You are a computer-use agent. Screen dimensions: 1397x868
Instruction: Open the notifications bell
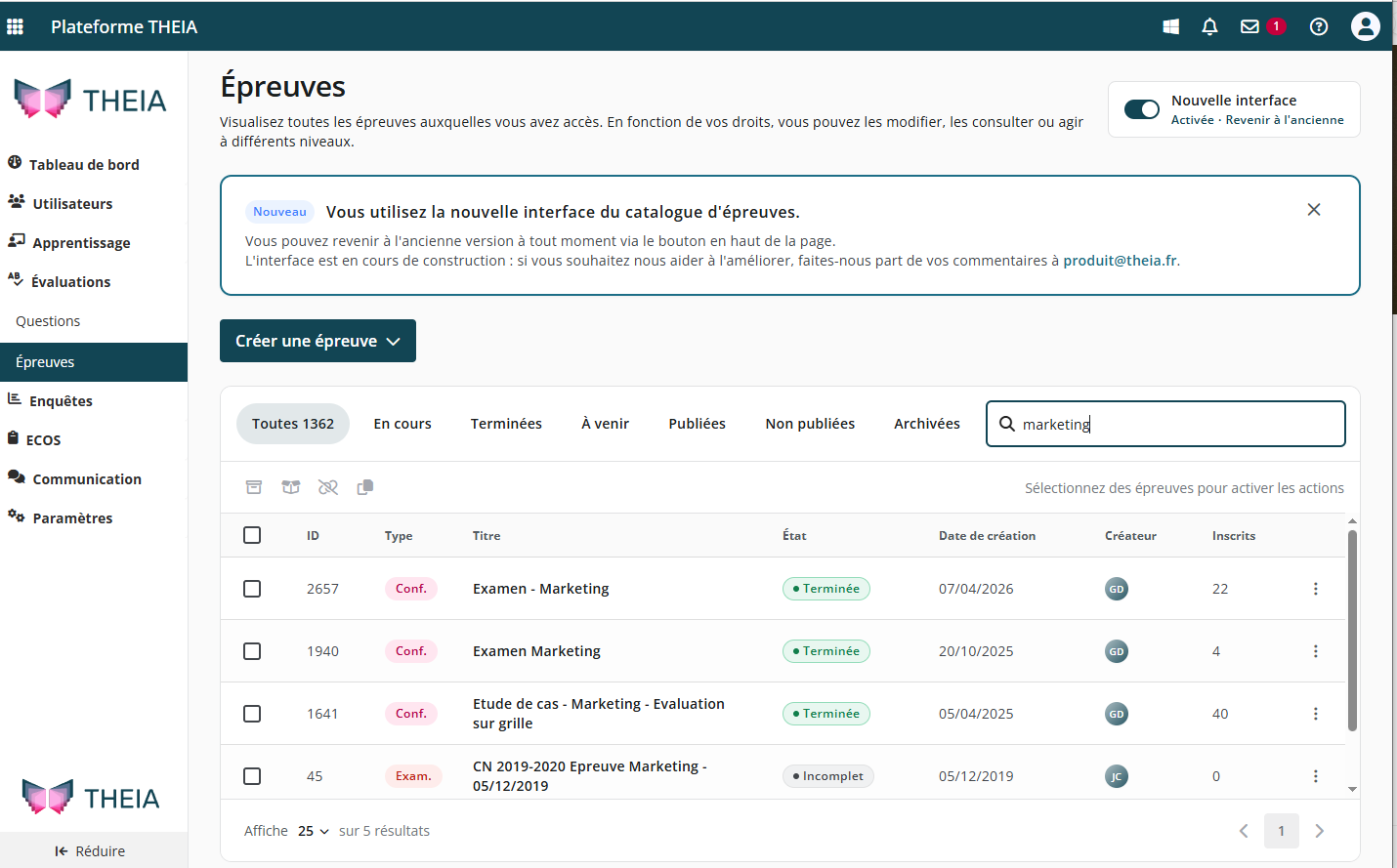[x=1209, y=26]
